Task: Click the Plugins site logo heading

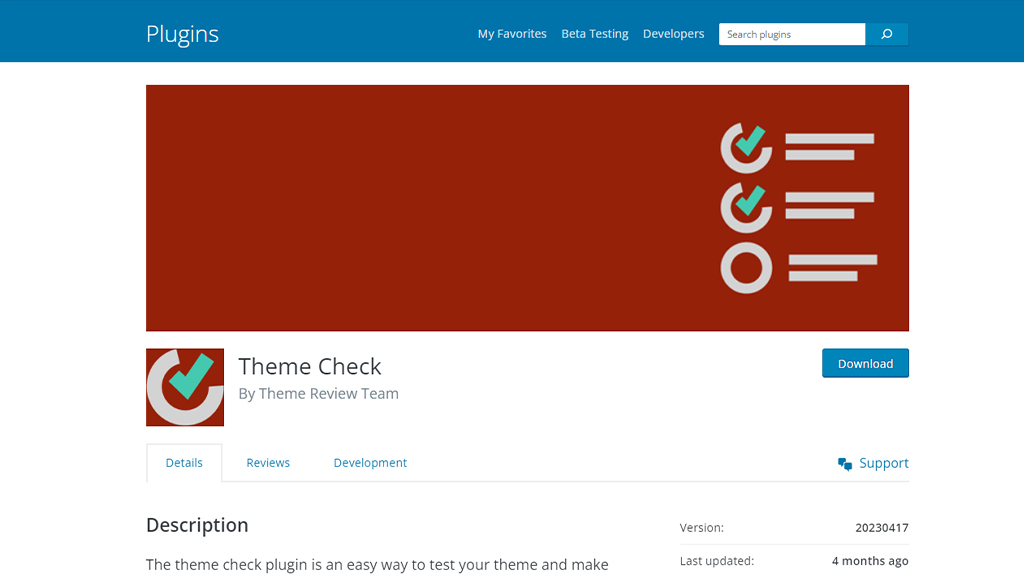Action: tap(182, 33)
